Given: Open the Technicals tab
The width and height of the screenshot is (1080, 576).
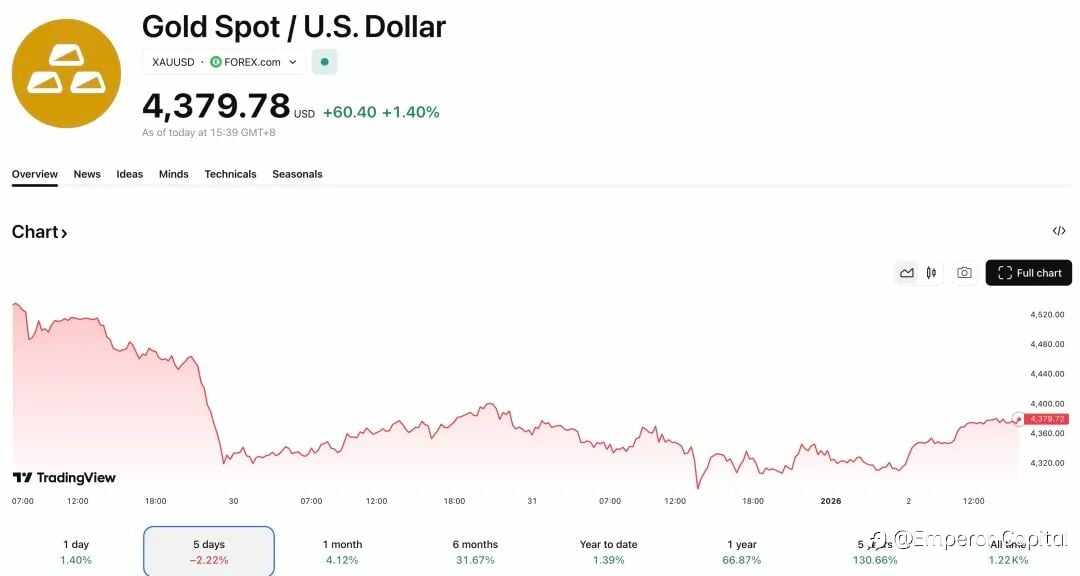Looking at the screenshot, I should pyautogui.click(x=230, y=174).
